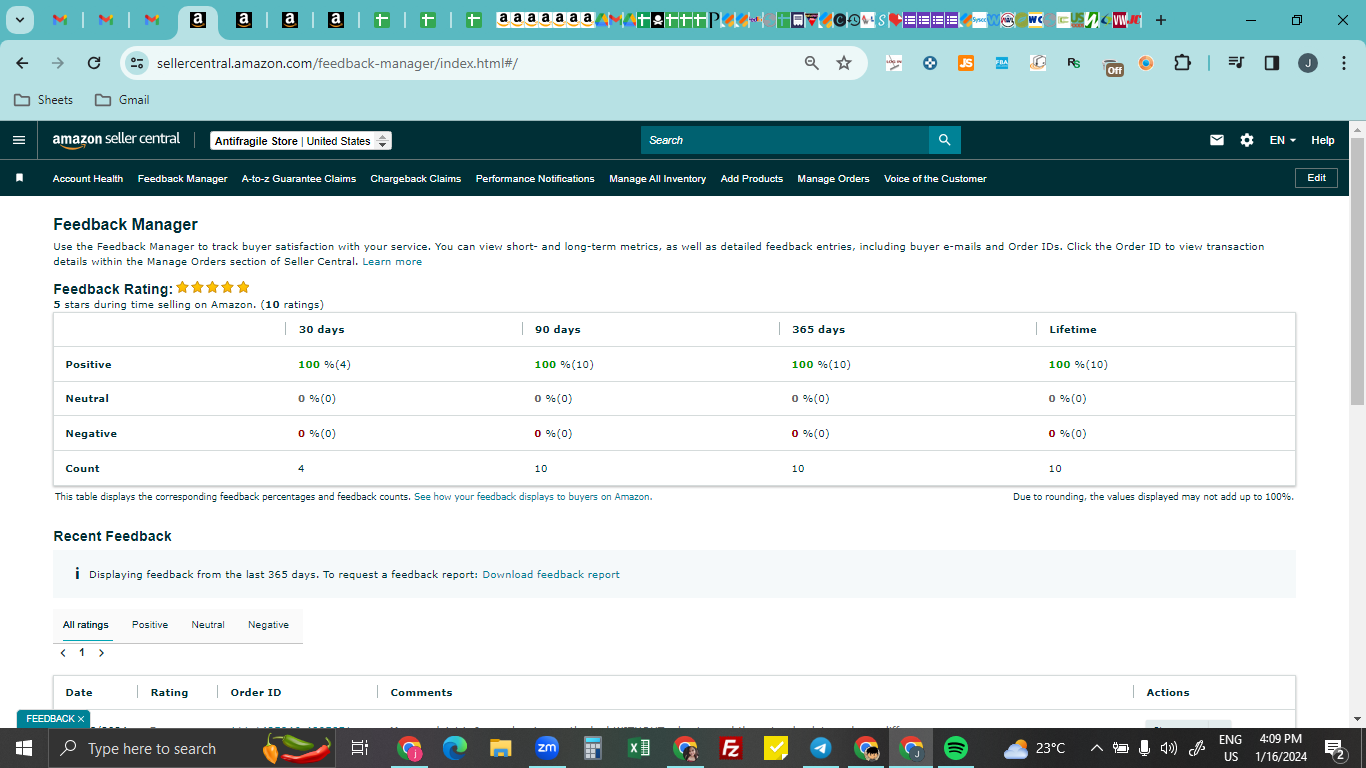The image size is (1366, 768).
Task: Open Zoom from the taskbar
Action: point(547,748)
